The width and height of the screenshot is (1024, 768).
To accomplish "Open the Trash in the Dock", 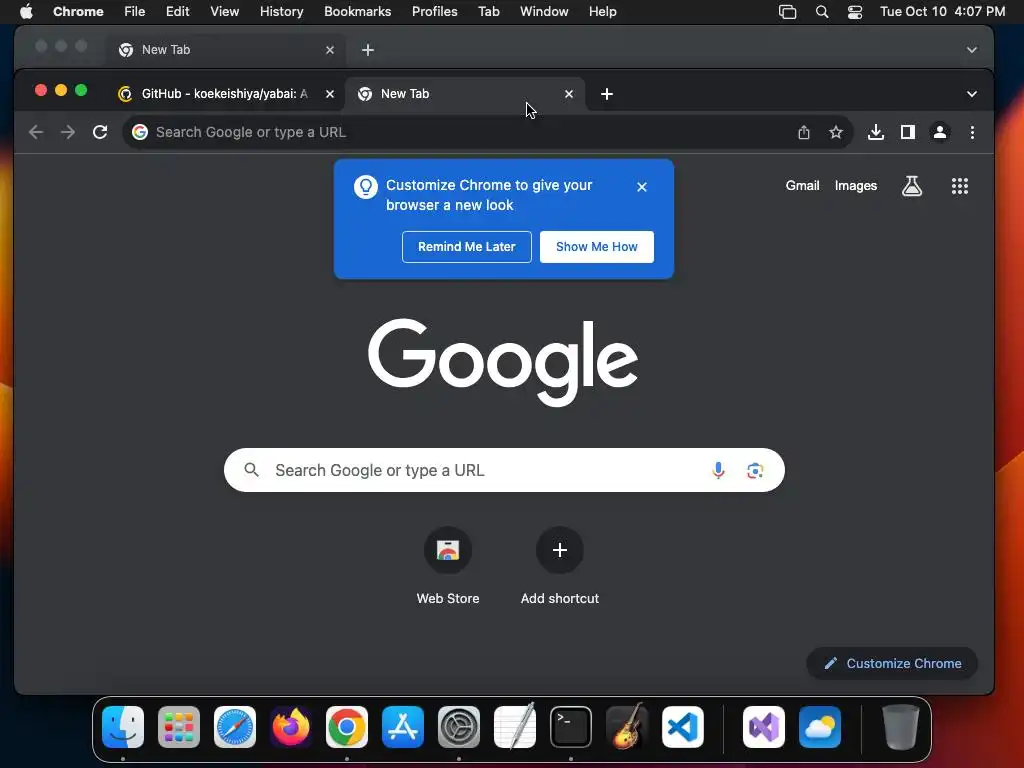I will click(901, 727).
